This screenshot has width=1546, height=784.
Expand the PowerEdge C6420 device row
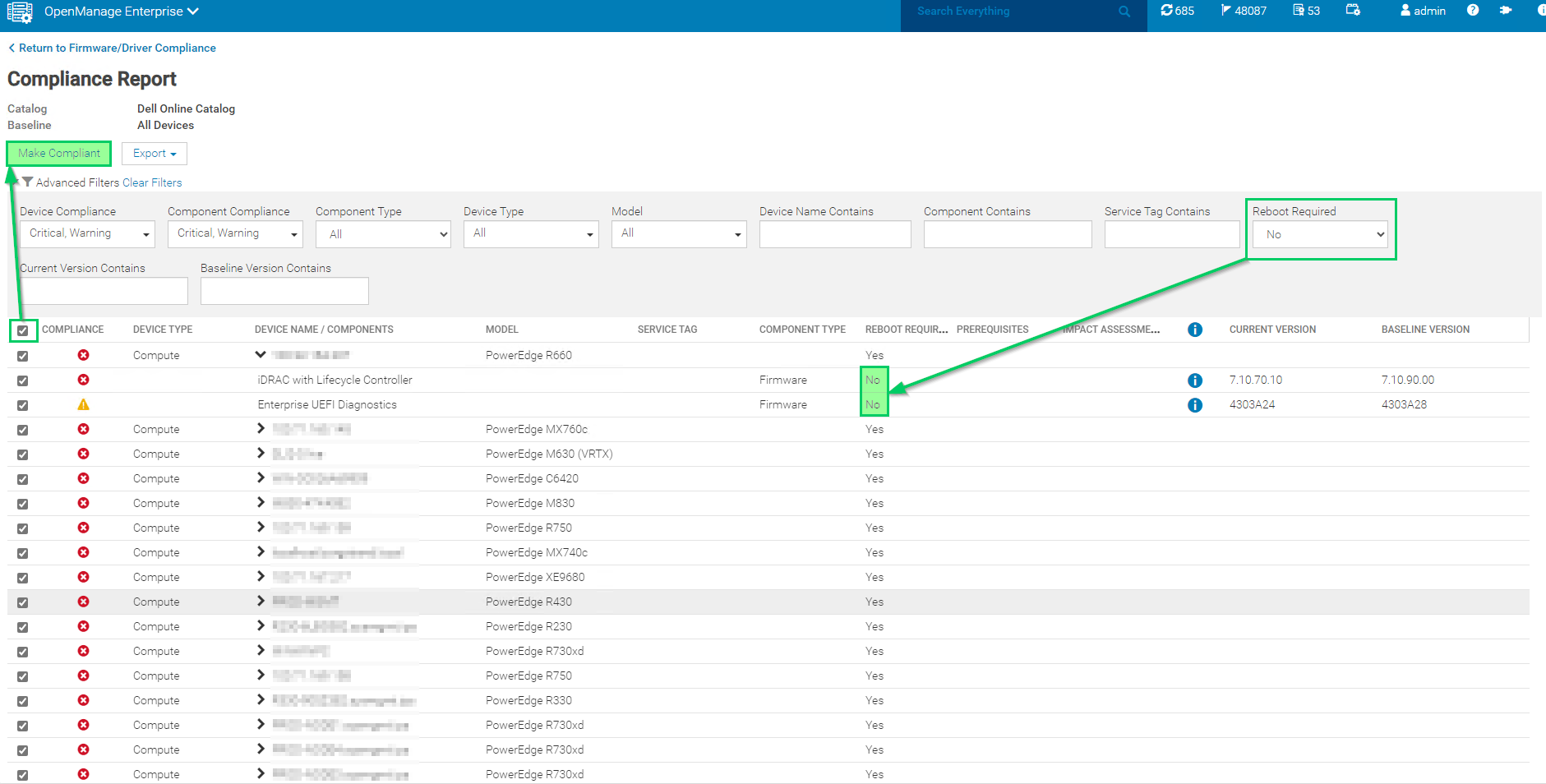point(261,477)
